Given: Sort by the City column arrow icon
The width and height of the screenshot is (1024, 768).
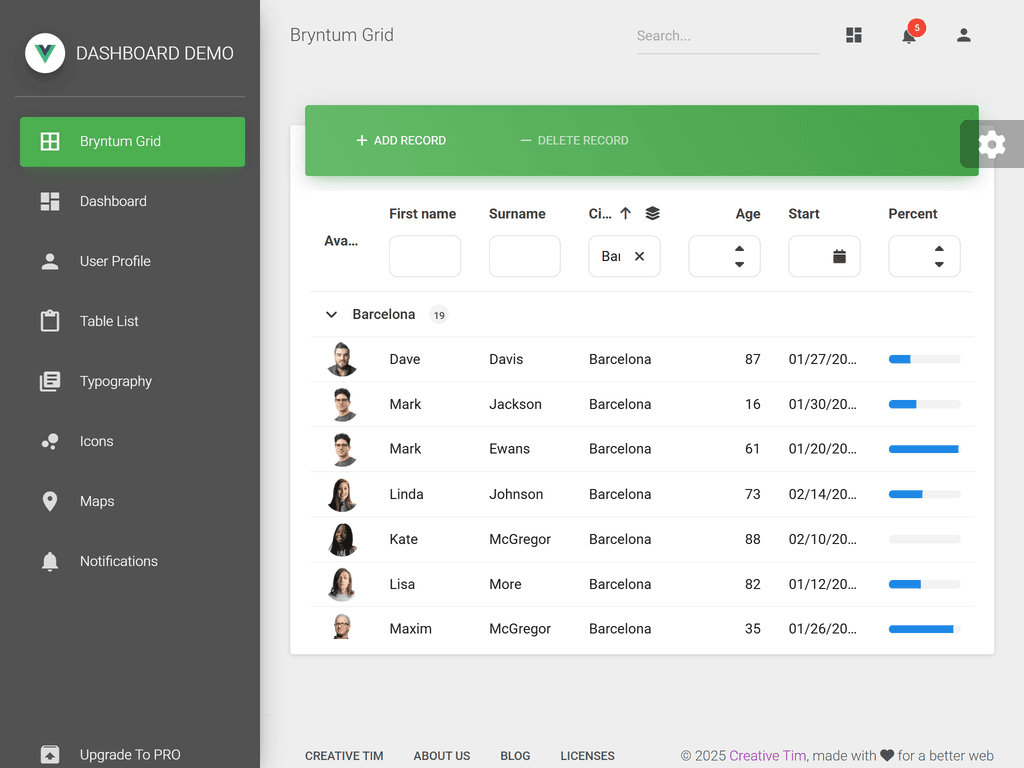Looking at the screenshot, I should pos(626,213).
